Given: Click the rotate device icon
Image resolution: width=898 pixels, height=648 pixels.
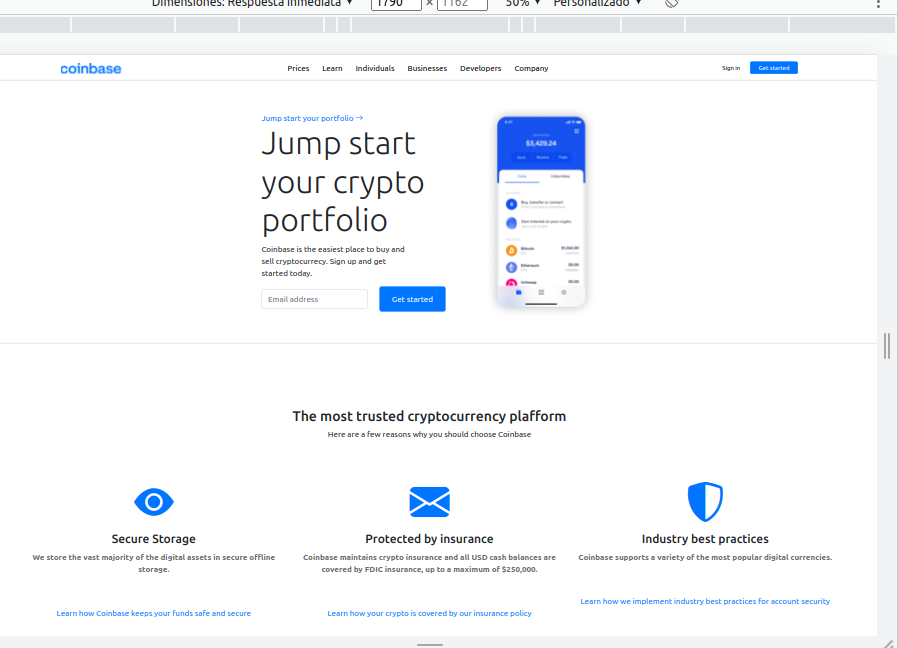Looking at the screenshot, I should (672, 3).
